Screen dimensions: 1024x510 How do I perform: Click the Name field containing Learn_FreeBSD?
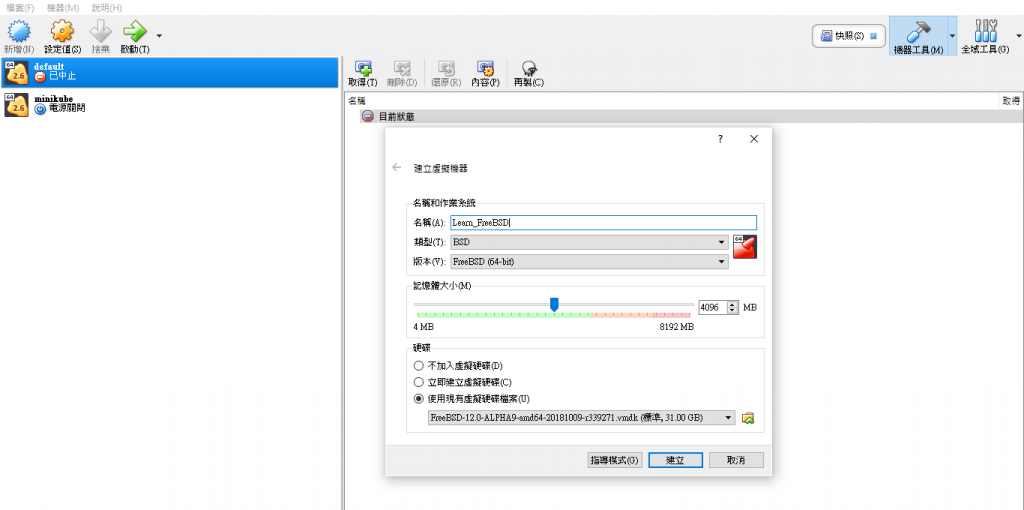[603, 223]
